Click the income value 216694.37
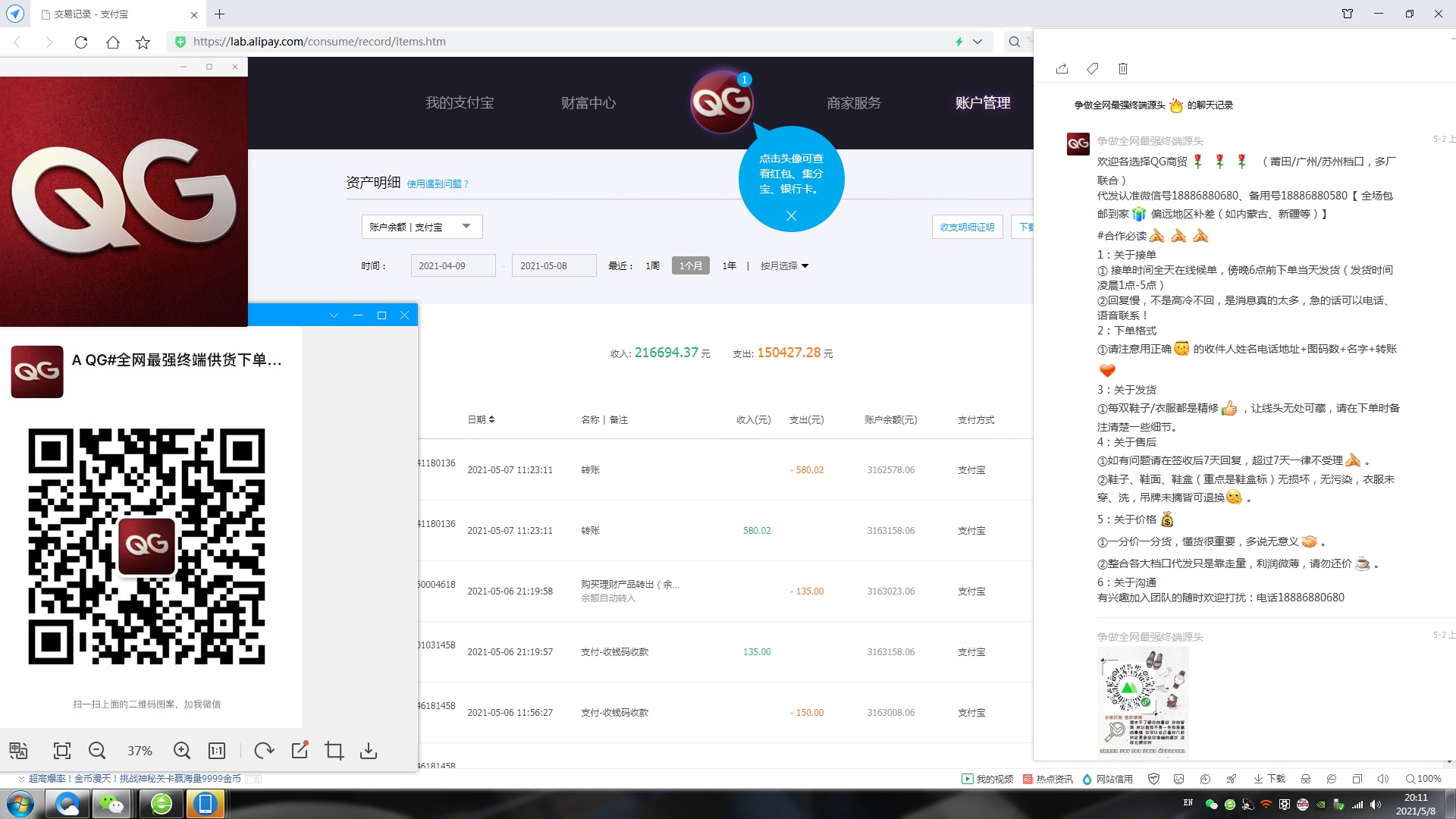Image resolution: width=1456 pixels, height=819 pixels. (666, 353)
